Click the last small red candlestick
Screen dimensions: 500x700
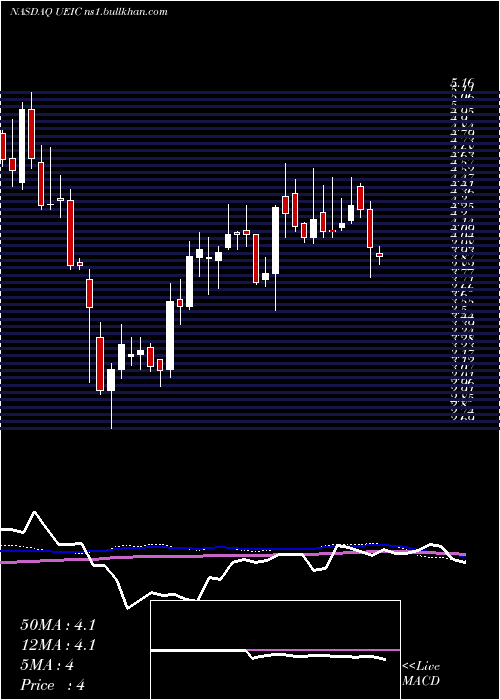pyautogui.click(x=379, y=255)
